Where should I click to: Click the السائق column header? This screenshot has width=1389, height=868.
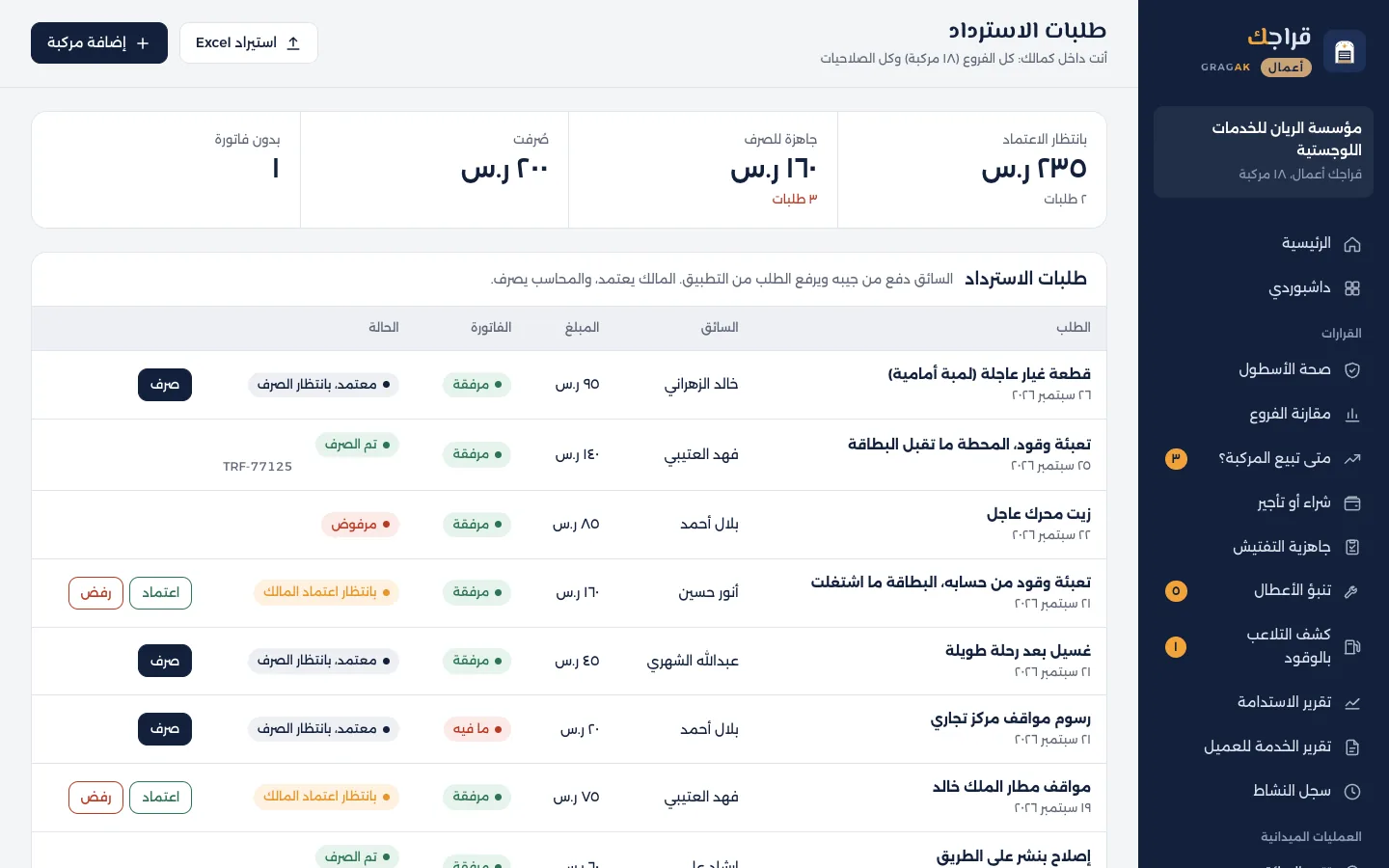pos(720,328)
